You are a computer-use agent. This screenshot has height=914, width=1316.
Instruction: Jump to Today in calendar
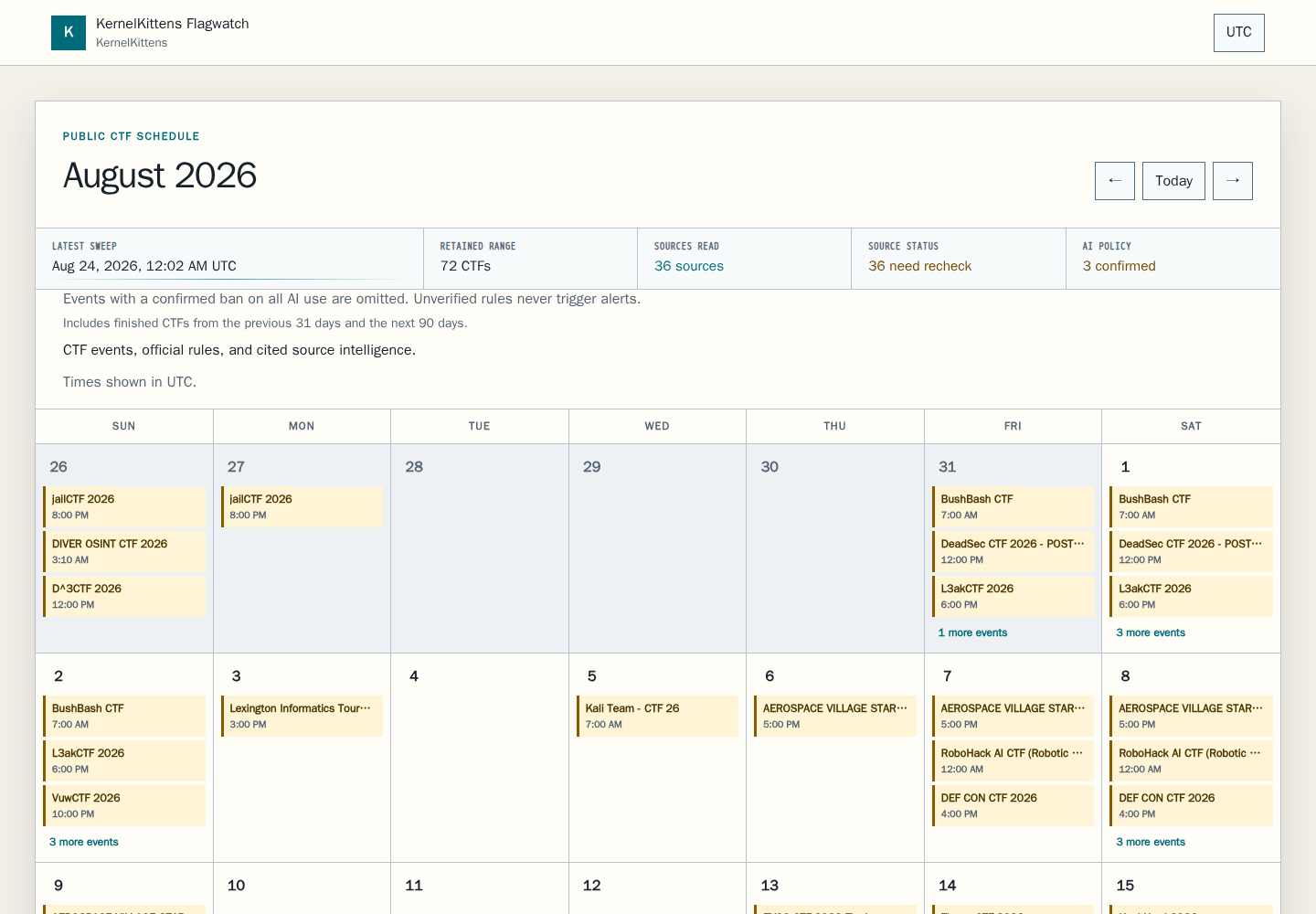[x=1173, y=181]
